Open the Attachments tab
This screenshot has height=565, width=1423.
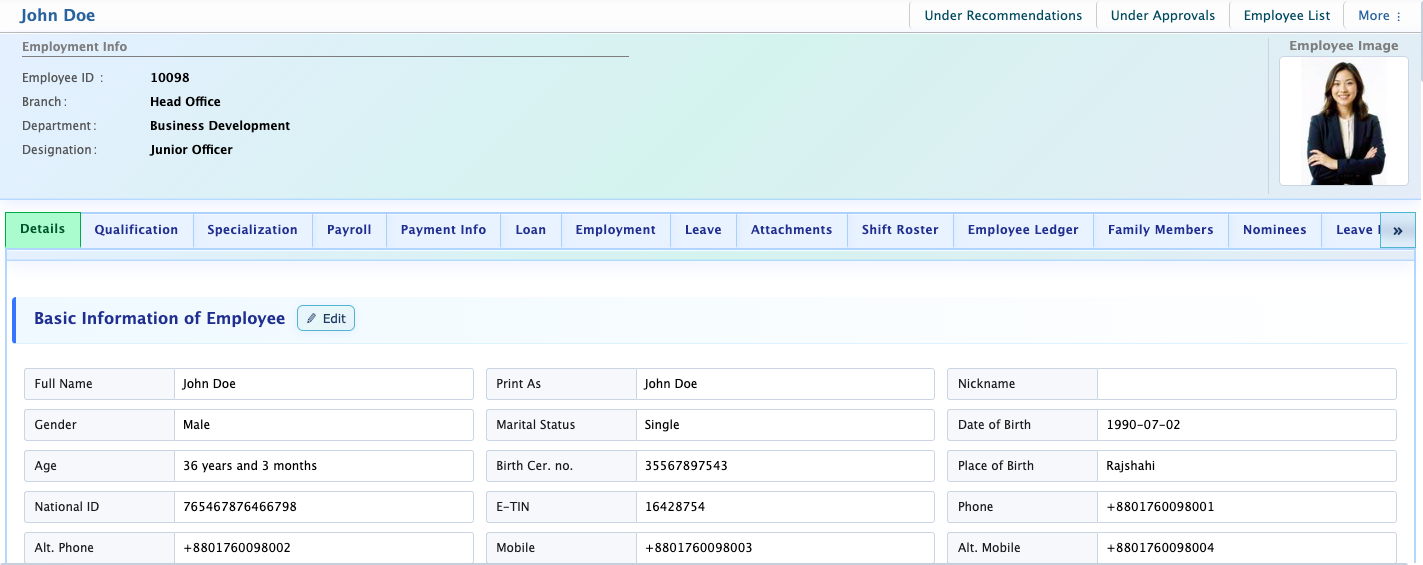tap(791, 230)
